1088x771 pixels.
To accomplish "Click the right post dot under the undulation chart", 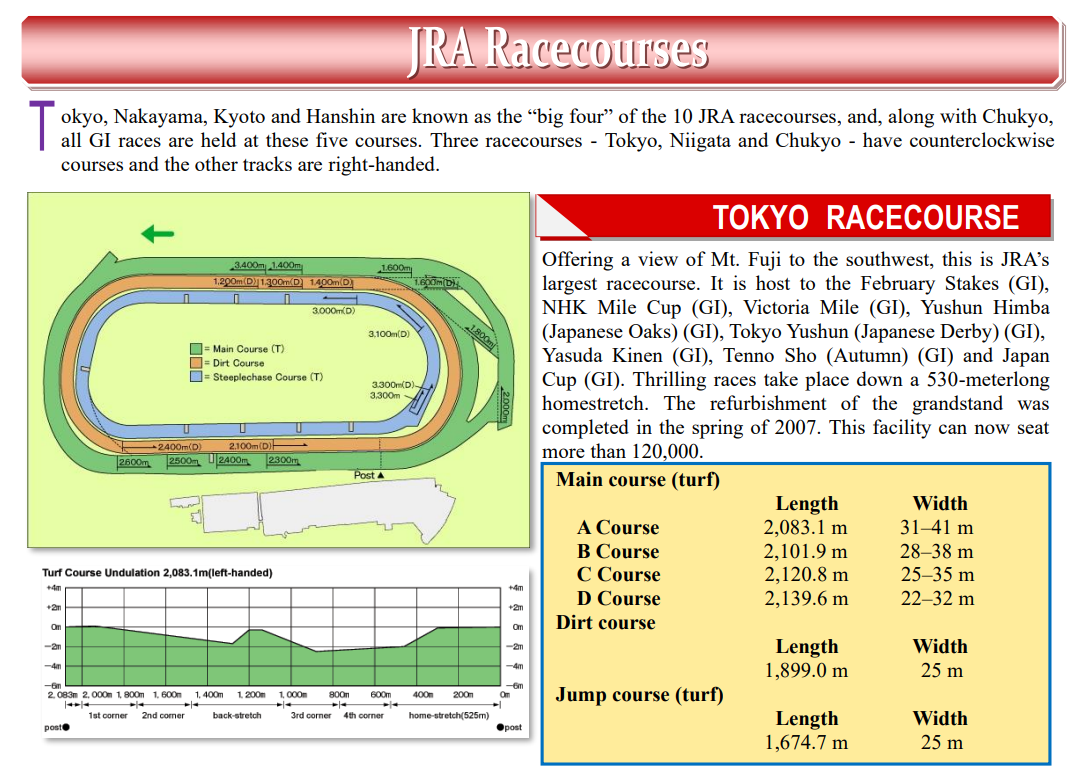I will [x=500, y=727].
